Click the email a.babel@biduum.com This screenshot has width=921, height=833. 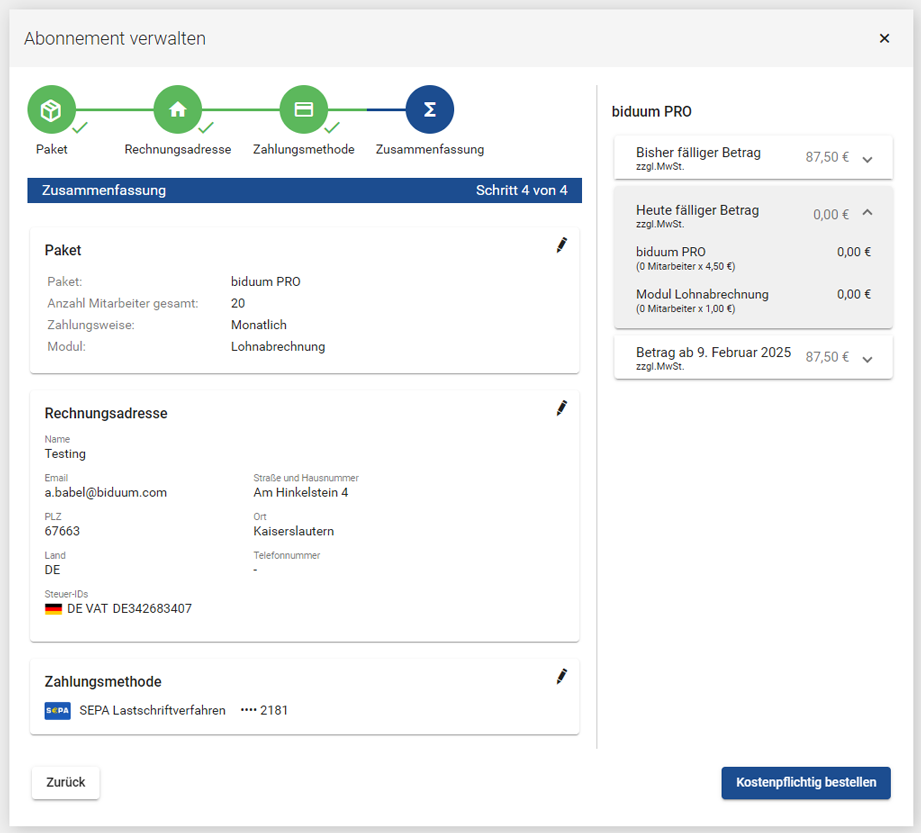pos(106,492)
